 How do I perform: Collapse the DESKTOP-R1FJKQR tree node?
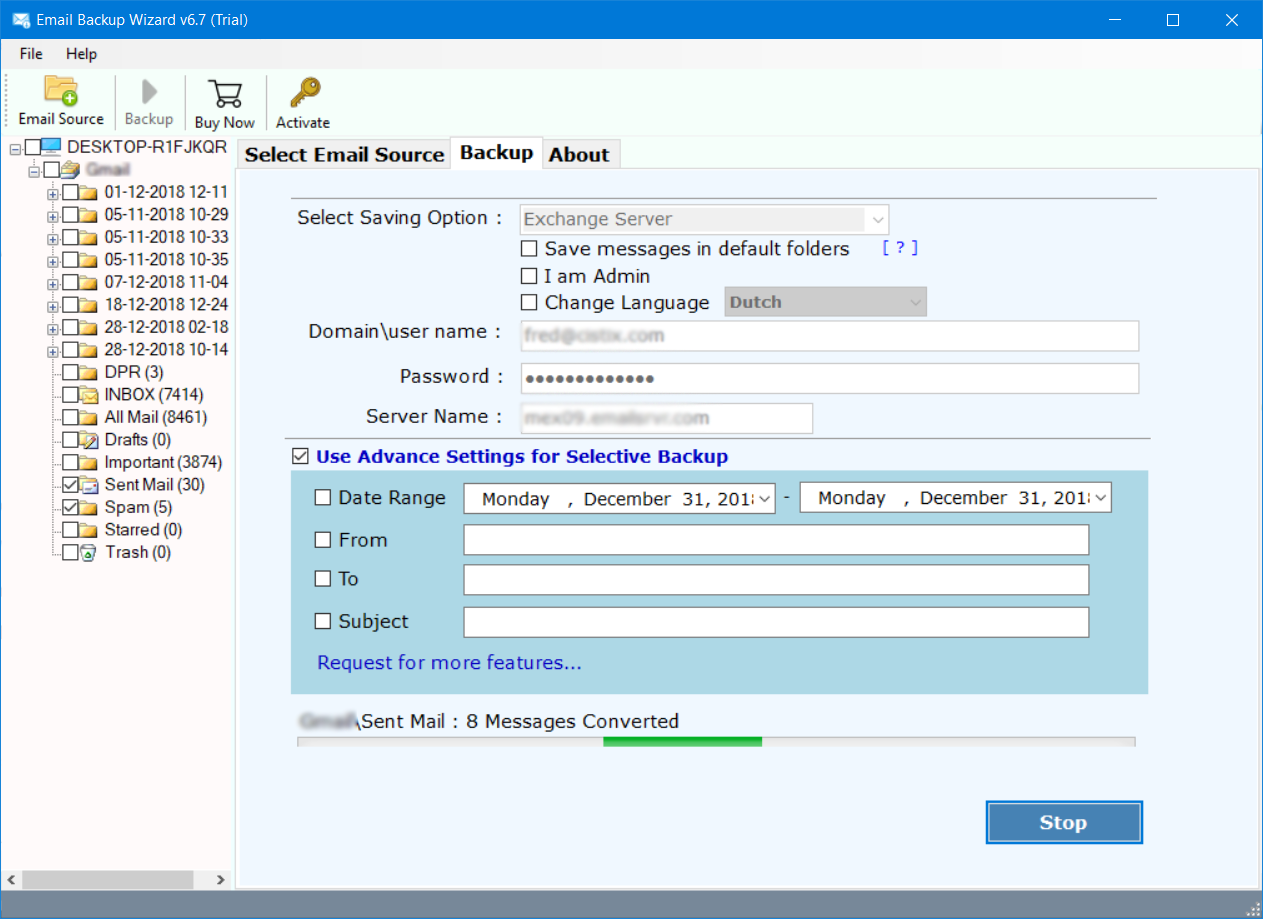[15, 148]
